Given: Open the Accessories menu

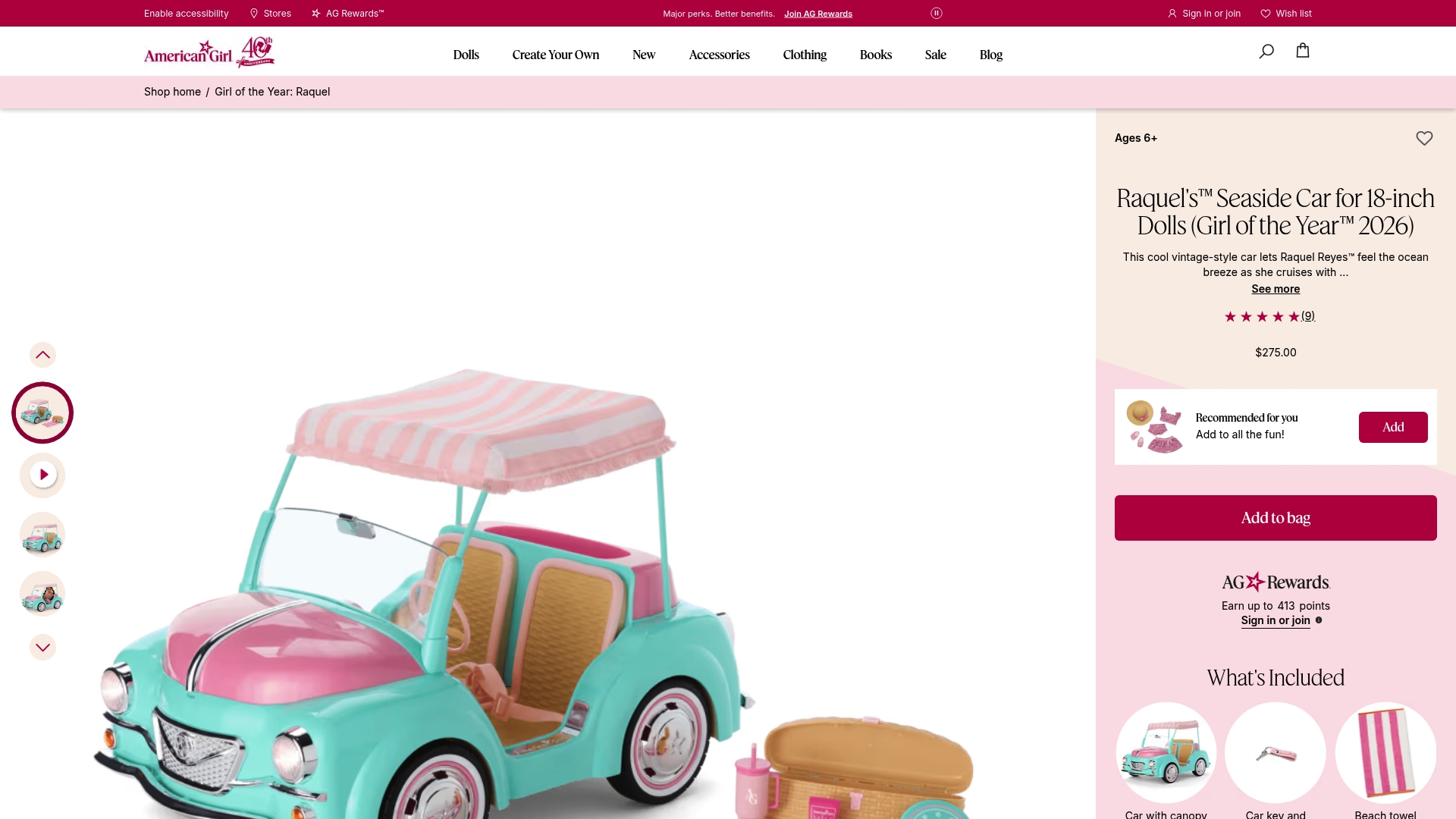Looking at the screenshot, I should point(719,55).
